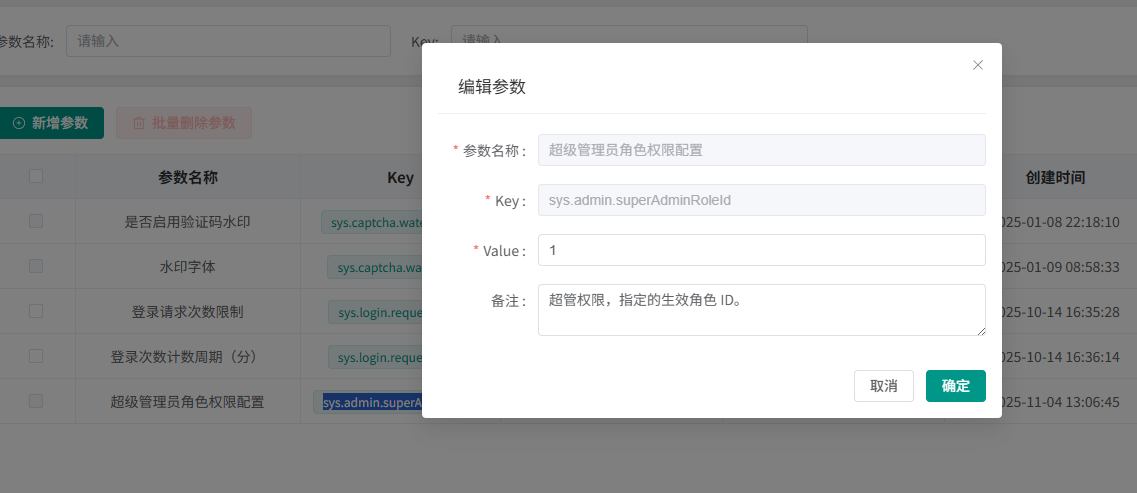The width and height of the screenshot is (1137, 493).
Task: Check the 是否启用验证码水印 row checkbox
Action: click(x=36, y=222)
